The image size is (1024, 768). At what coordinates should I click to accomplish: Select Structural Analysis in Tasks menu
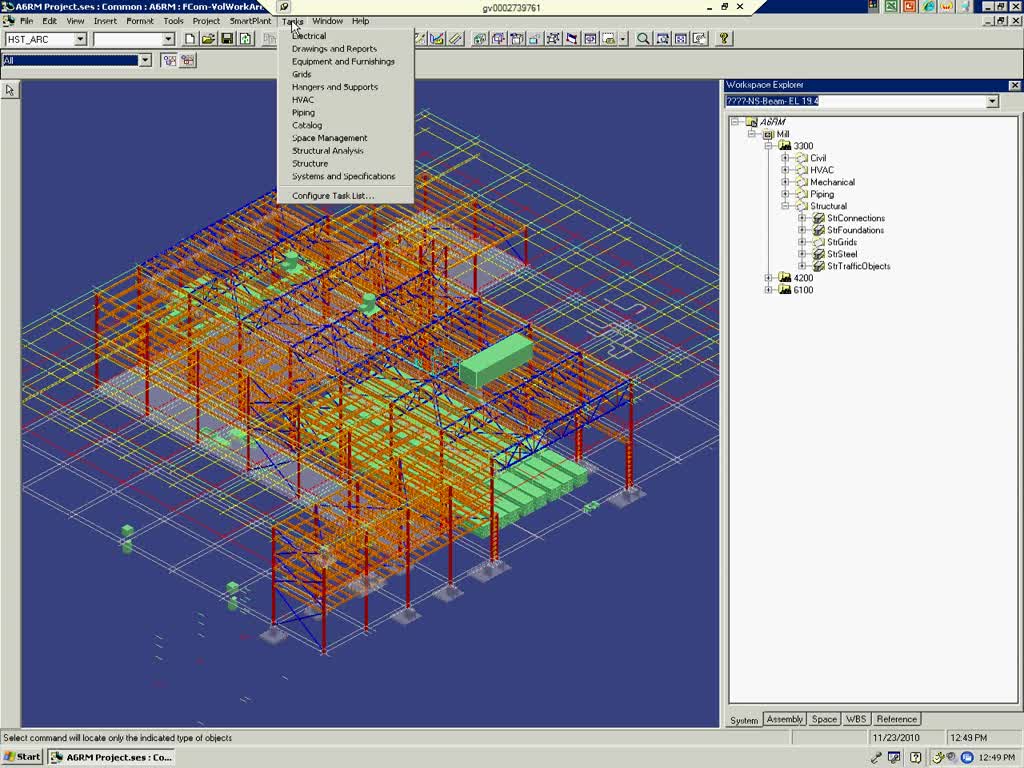pyautogui.click(x=328, y=151)
